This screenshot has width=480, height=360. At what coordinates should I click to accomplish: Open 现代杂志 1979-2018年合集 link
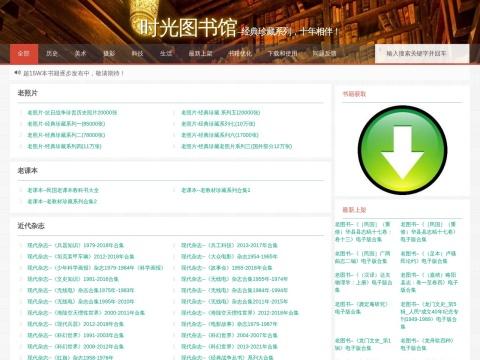(x=75, y=245)
